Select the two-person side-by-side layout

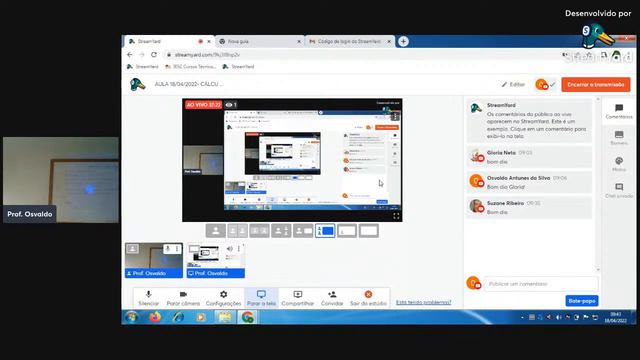tap(238, 231)
